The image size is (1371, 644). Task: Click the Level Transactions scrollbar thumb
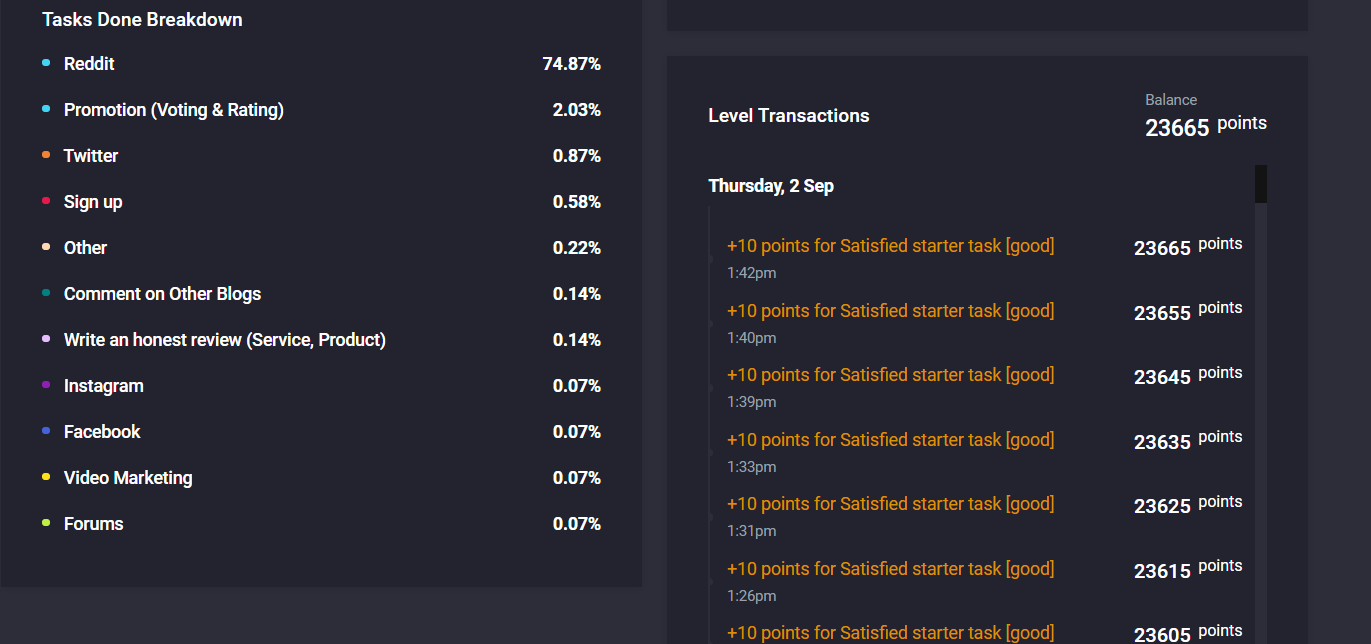[x=1261, y=185]
